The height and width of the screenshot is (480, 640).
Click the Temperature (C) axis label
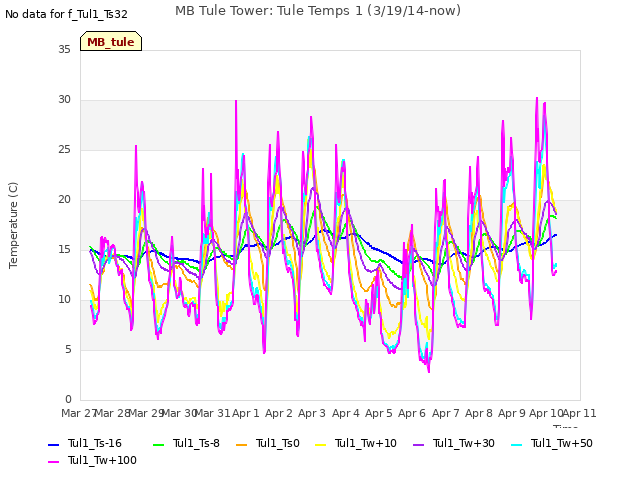[13, 225]
